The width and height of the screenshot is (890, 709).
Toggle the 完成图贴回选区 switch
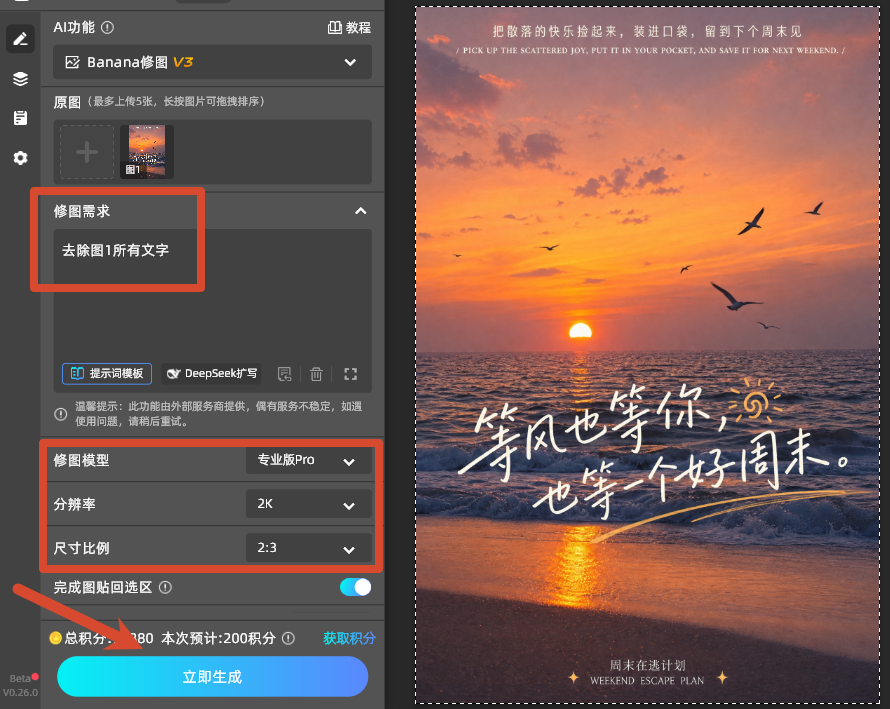[356, 587]
